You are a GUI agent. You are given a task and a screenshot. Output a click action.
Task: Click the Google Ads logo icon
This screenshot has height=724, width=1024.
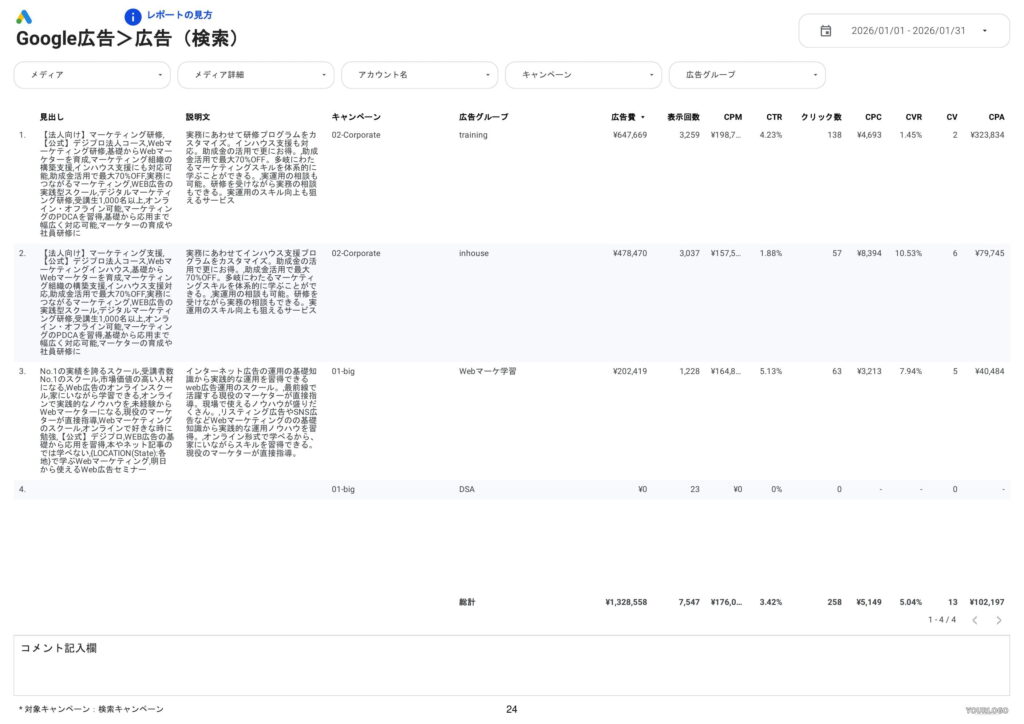pyautogui.click(x=24, y=17)
